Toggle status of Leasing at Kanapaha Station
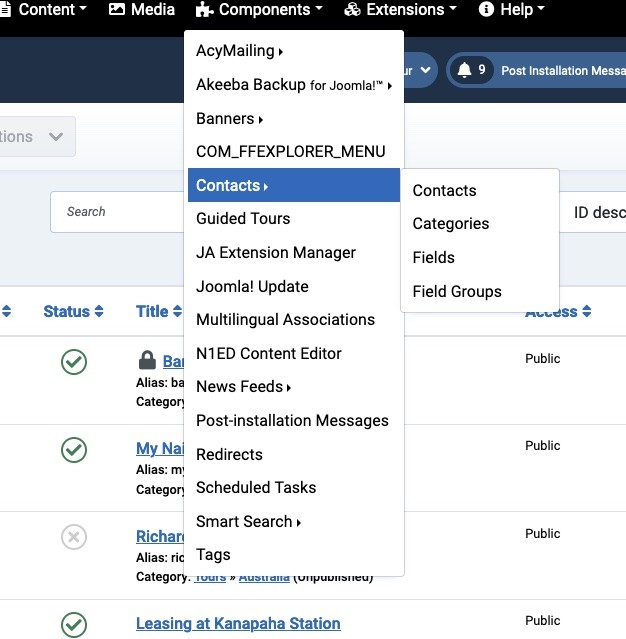 tap(74, 624)
